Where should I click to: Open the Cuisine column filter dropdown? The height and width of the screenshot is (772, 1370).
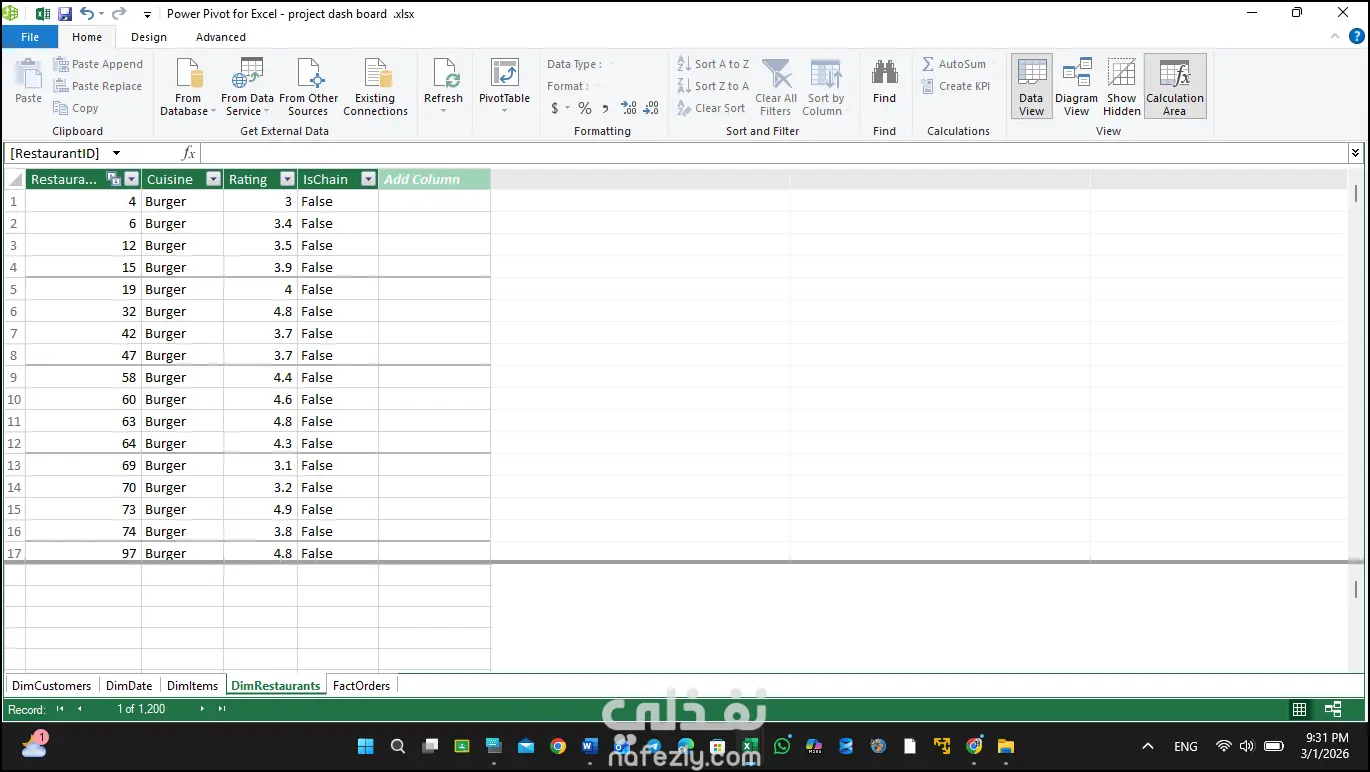click(x=213, y=179)
